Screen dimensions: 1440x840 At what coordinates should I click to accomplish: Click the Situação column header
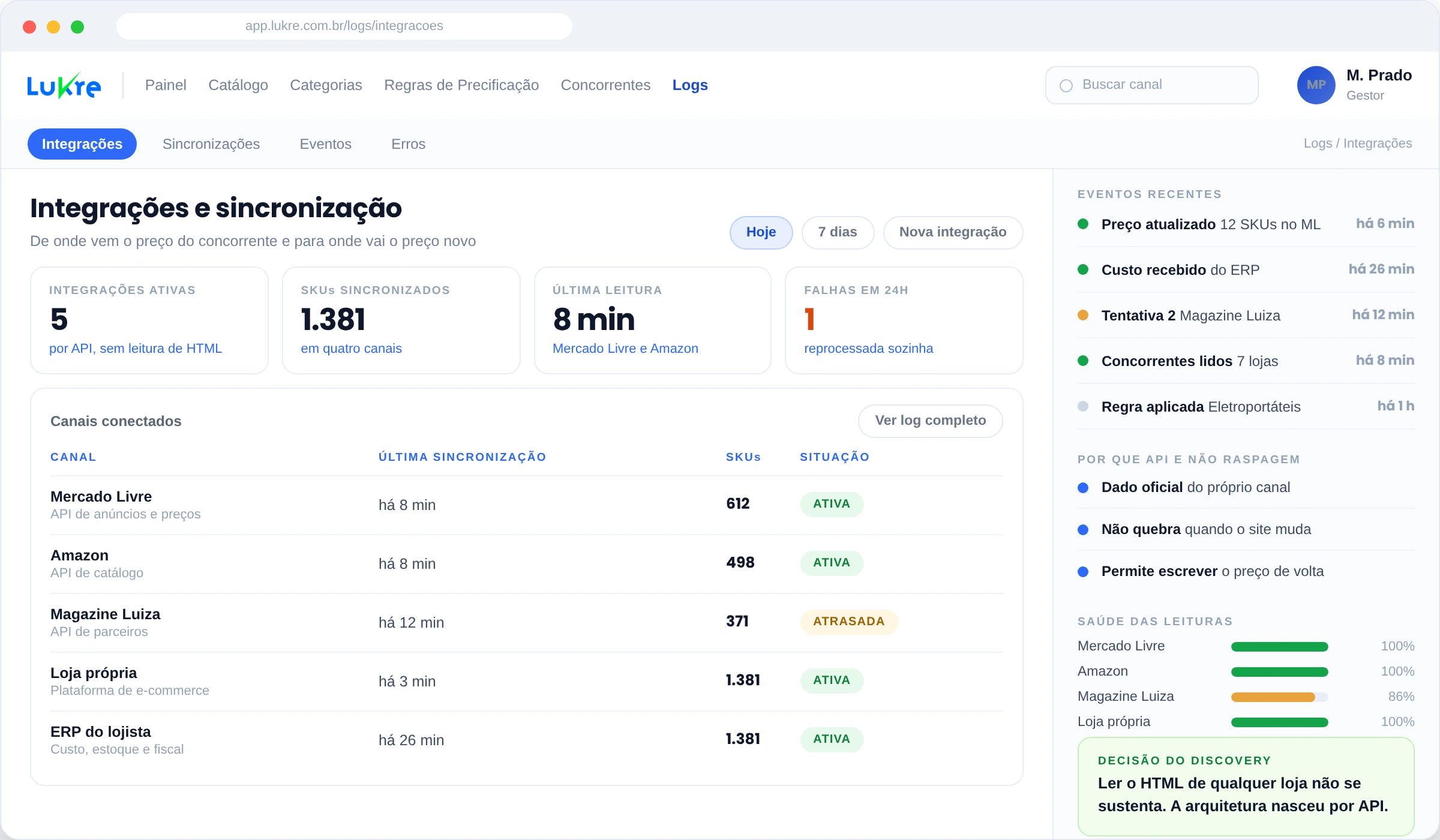point(835,457)
